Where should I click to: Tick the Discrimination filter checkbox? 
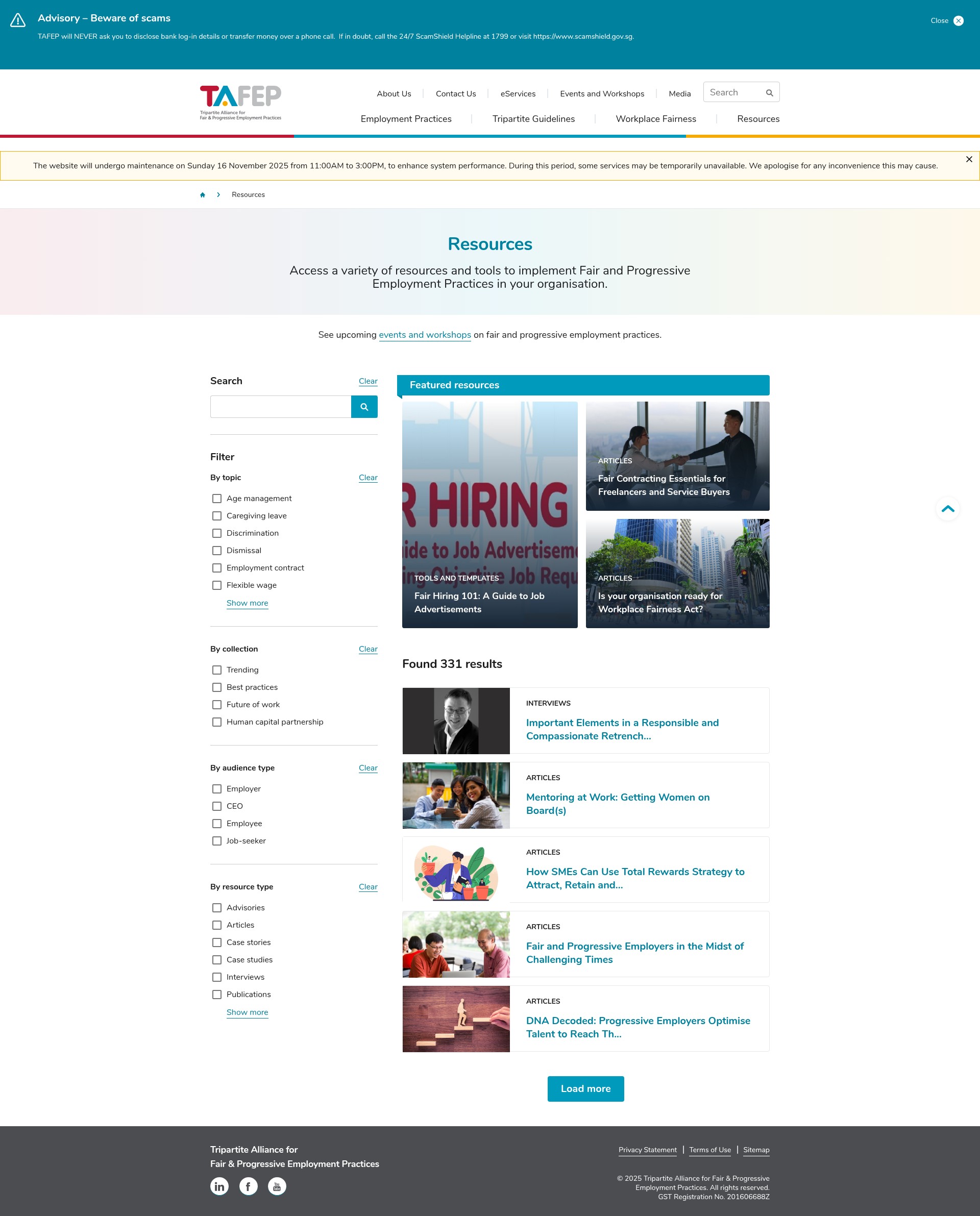pyautogui.click(x=217, y=533)
